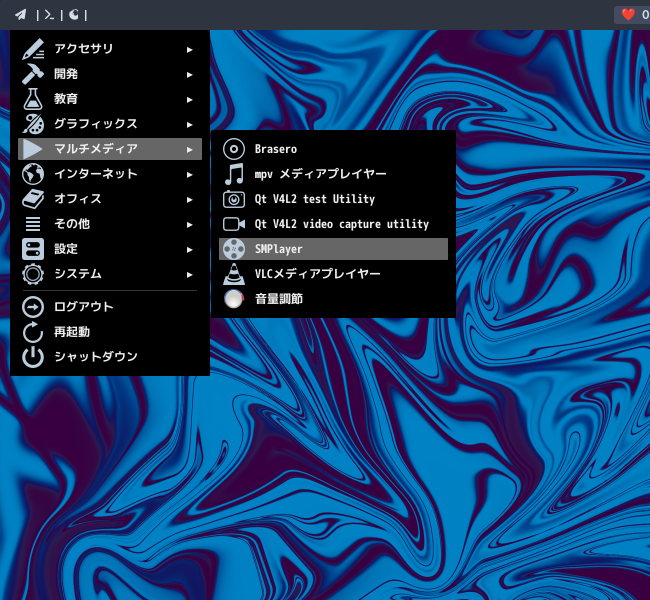The height and width of the screenshot is (600, 650).
Task: Expand インターネット submenu arrow
Action: (189, 175)
